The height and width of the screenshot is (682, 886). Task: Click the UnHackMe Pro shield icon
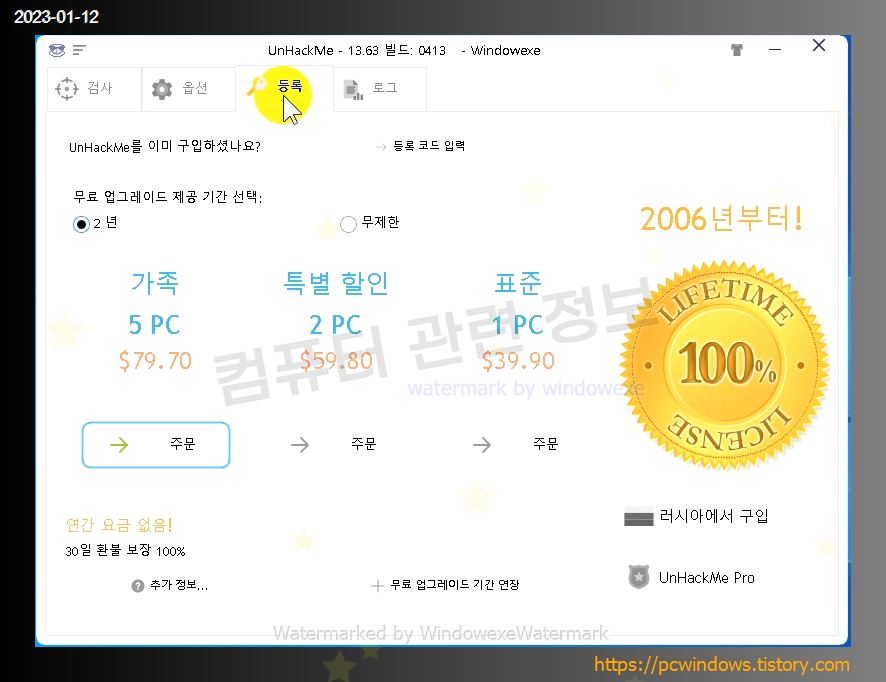(x=639, y=577)
